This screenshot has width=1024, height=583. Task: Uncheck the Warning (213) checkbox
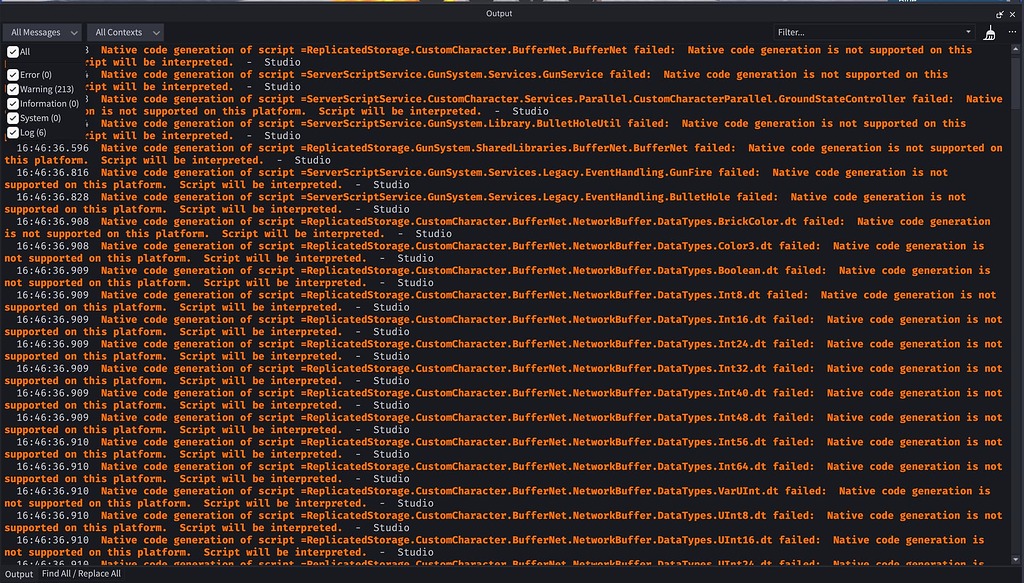(11, 87)
